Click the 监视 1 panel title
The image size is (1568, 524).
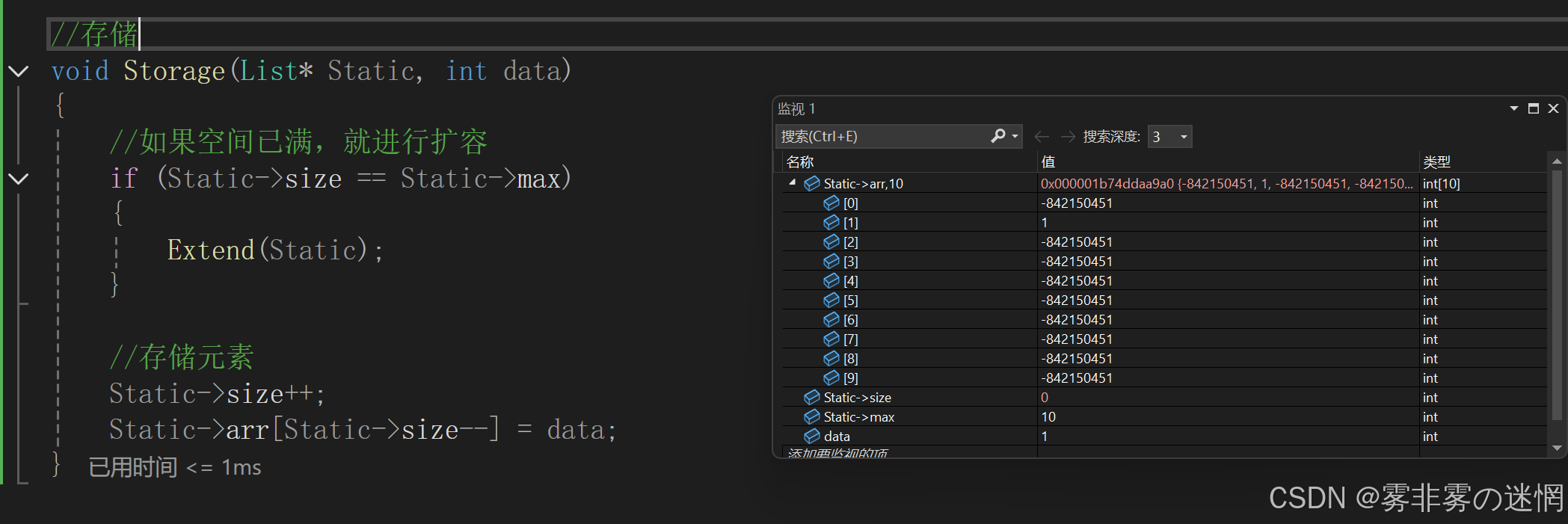point(796,109)
